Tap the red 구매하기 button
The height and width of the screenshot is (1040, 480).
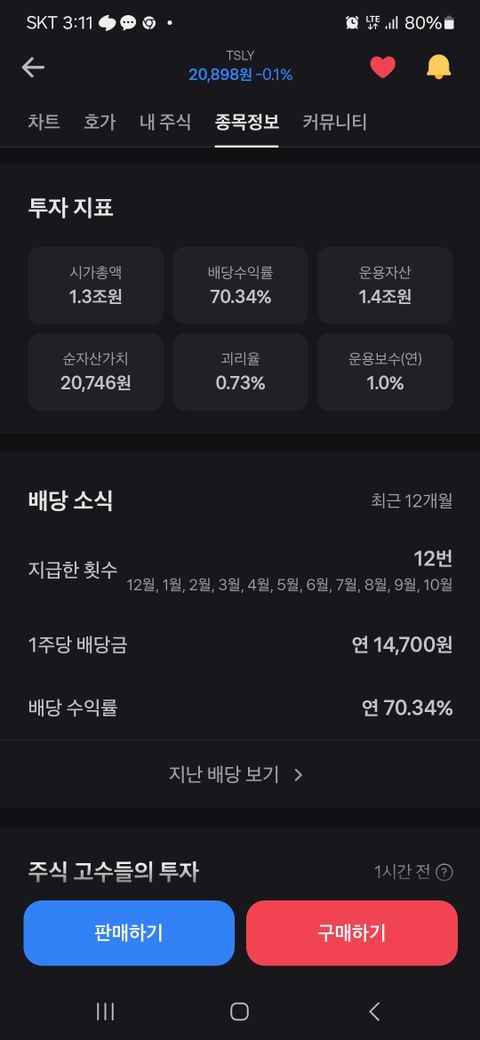352,933
